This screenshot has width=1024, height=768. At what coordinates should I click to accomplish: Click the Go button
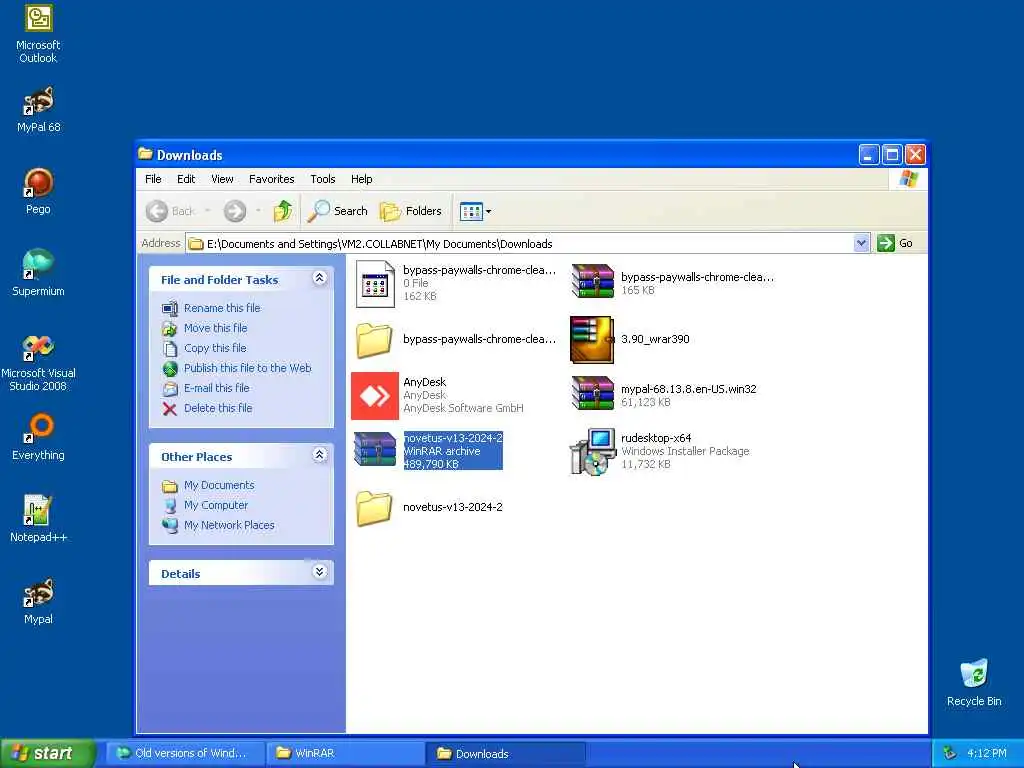895,243
